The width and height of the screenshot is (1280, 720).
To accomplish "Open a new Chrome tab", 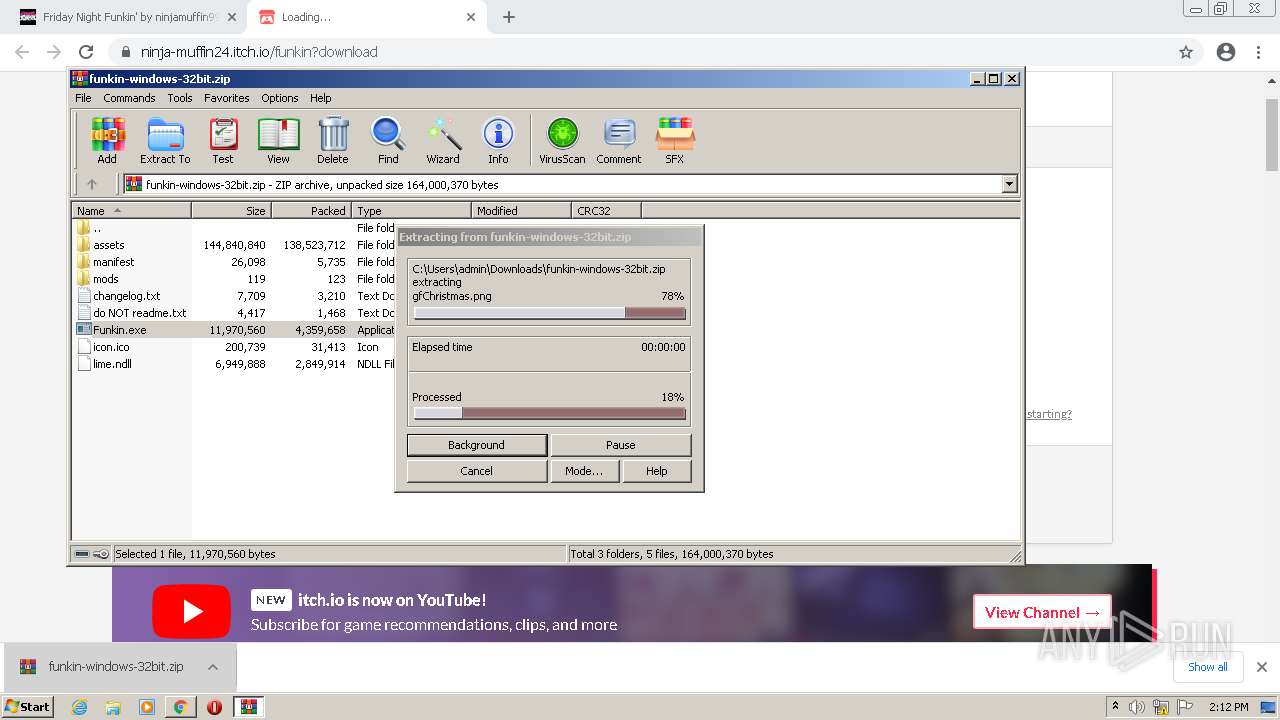I will pyautogui.click(x=509, y=17).
